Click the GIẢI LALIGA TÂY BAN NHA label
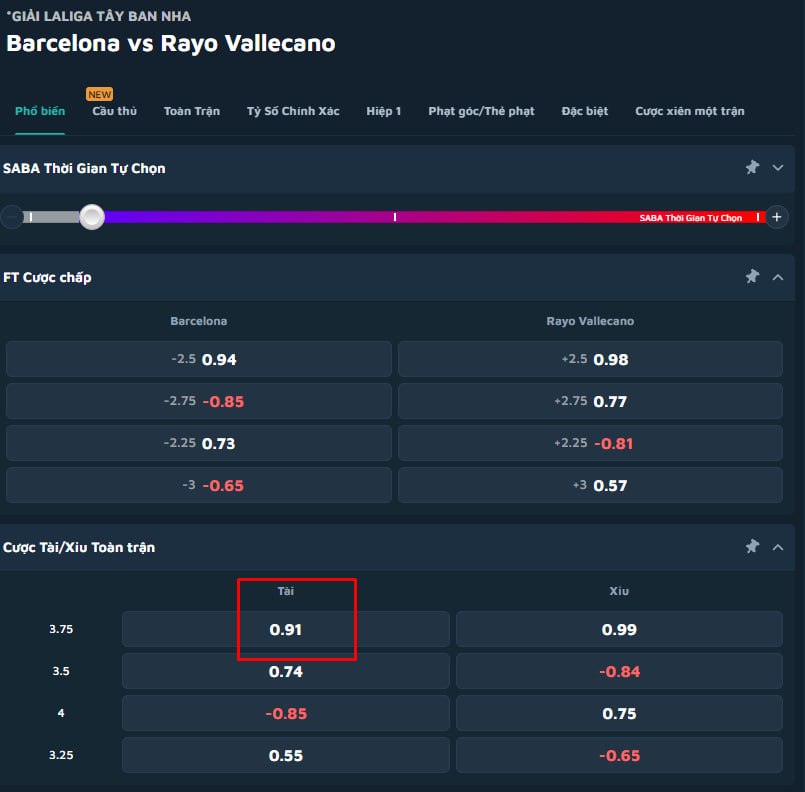805x792 pixels. click(x=99, y=16)
